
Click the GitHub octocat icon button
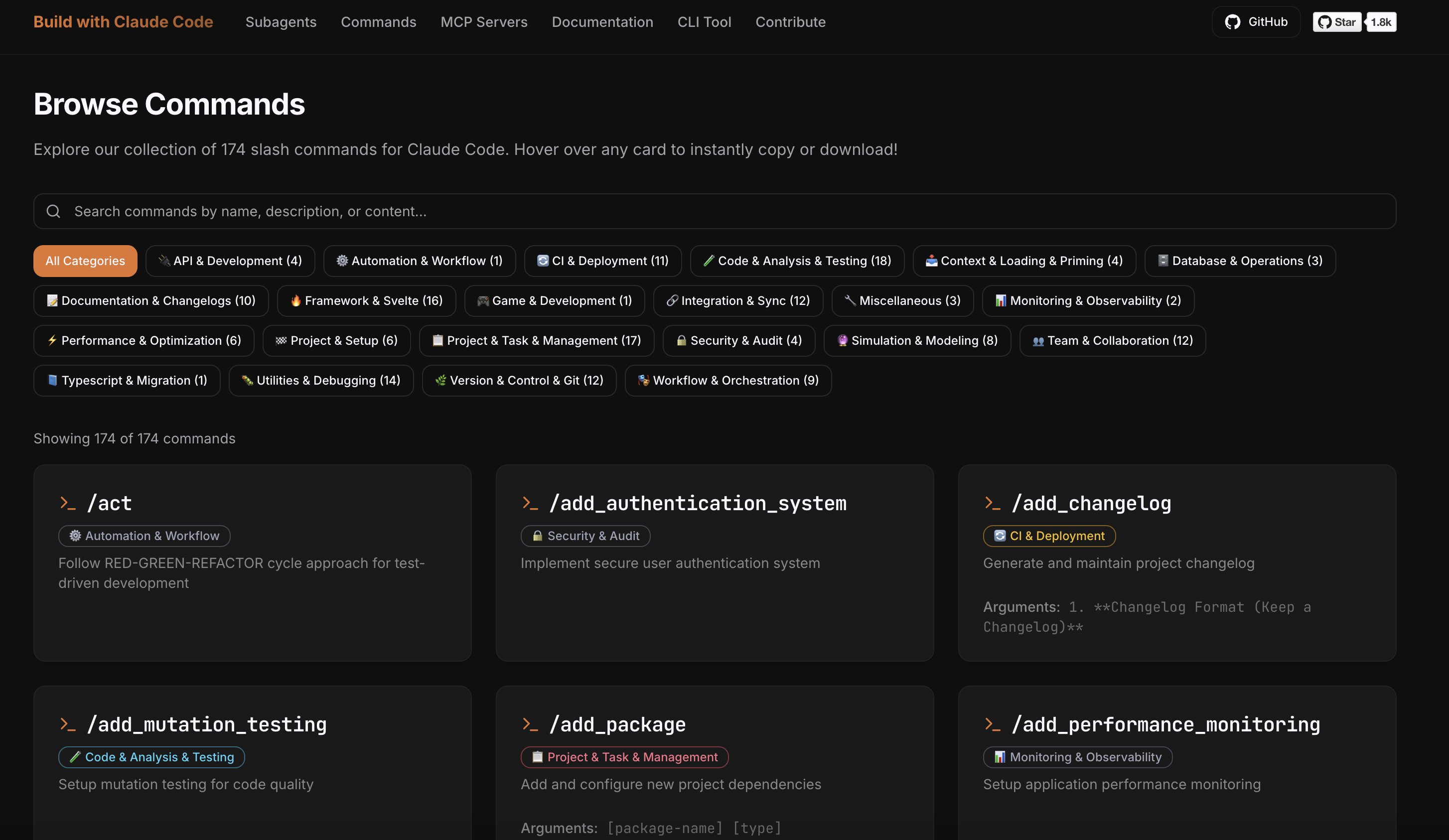coord(1232,22)
